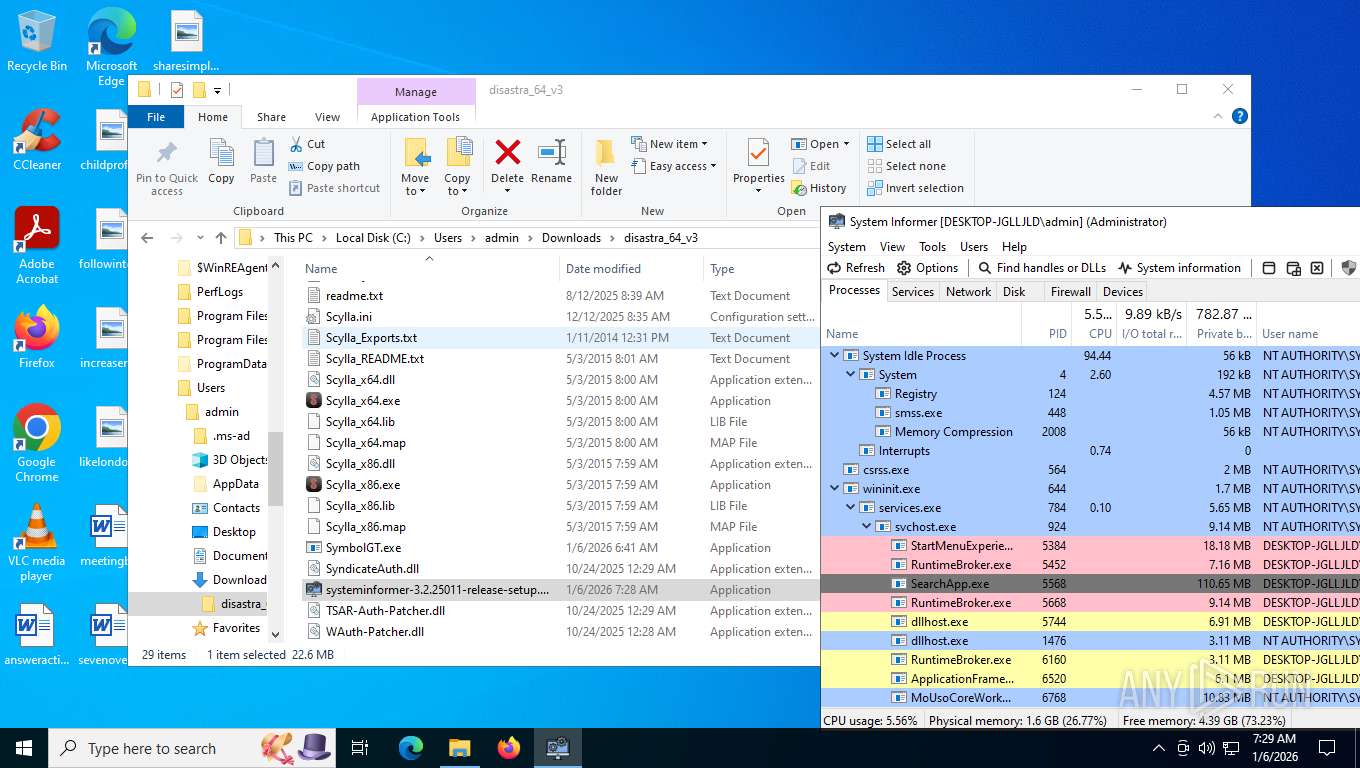The image size is (1360, 768).
Task: Open the Network tab in System Informer
Action: tap(968, 292)
